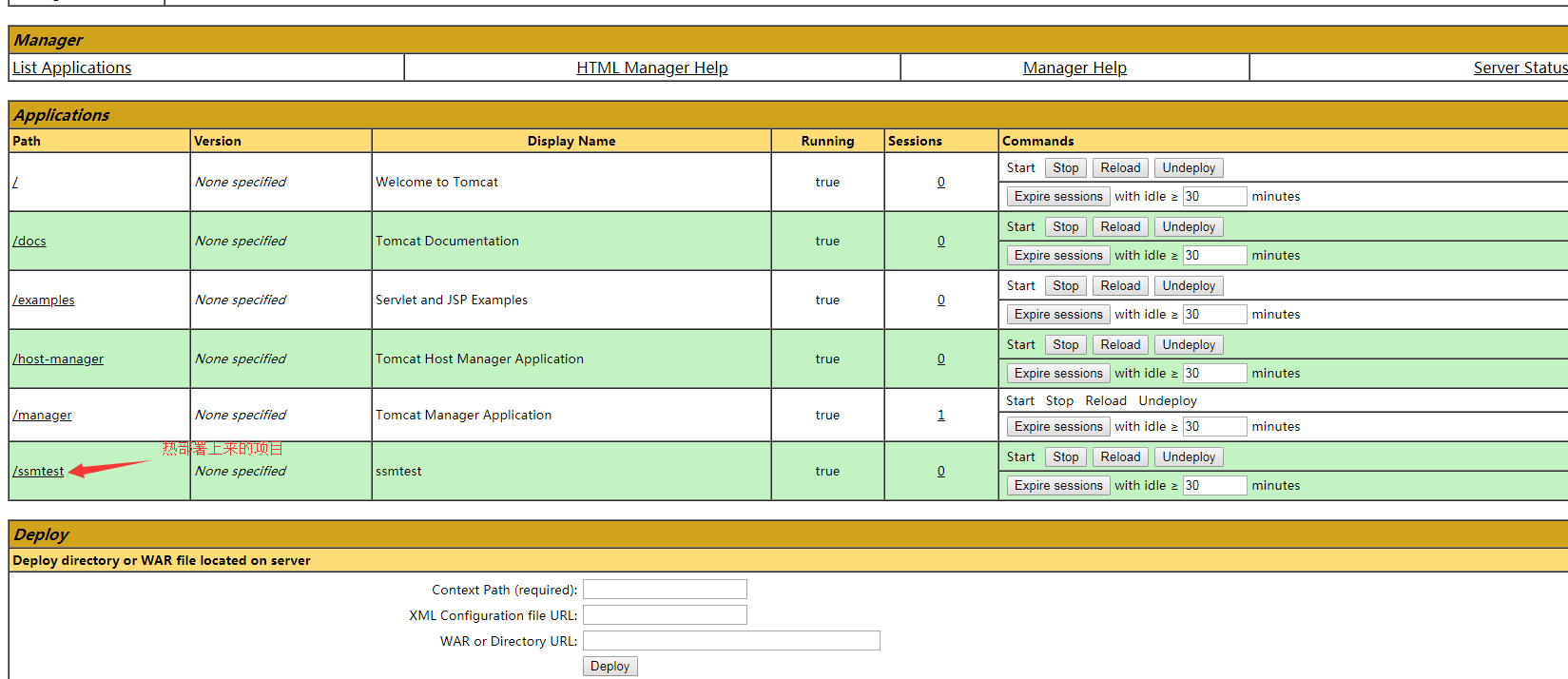Stop the Servlet and JSP Examples app

(x=1066, y=285)
